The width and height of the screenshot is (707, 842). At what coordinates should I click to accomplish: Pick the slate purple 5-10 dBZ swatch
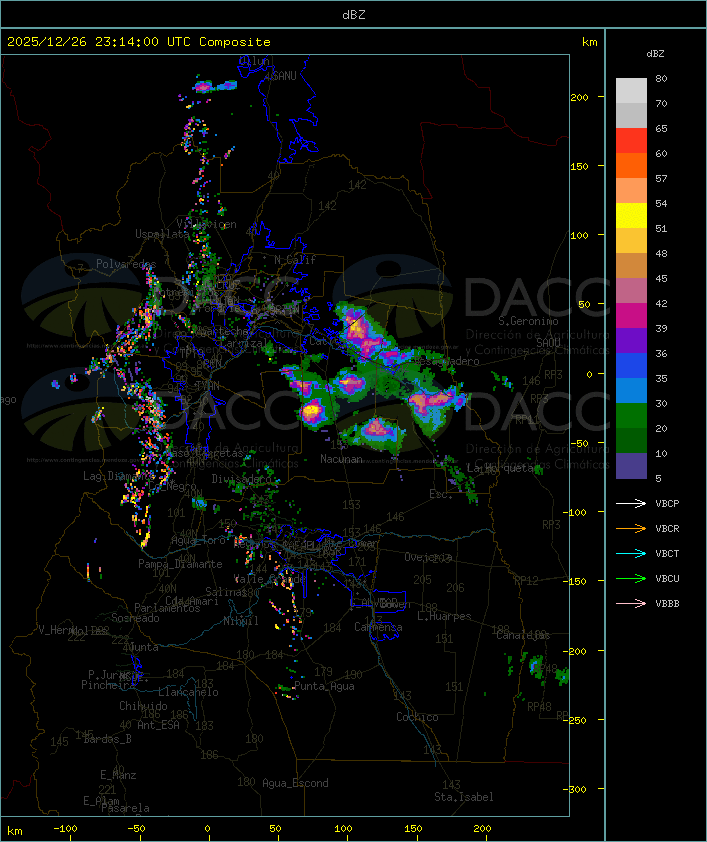pos(631,466)
